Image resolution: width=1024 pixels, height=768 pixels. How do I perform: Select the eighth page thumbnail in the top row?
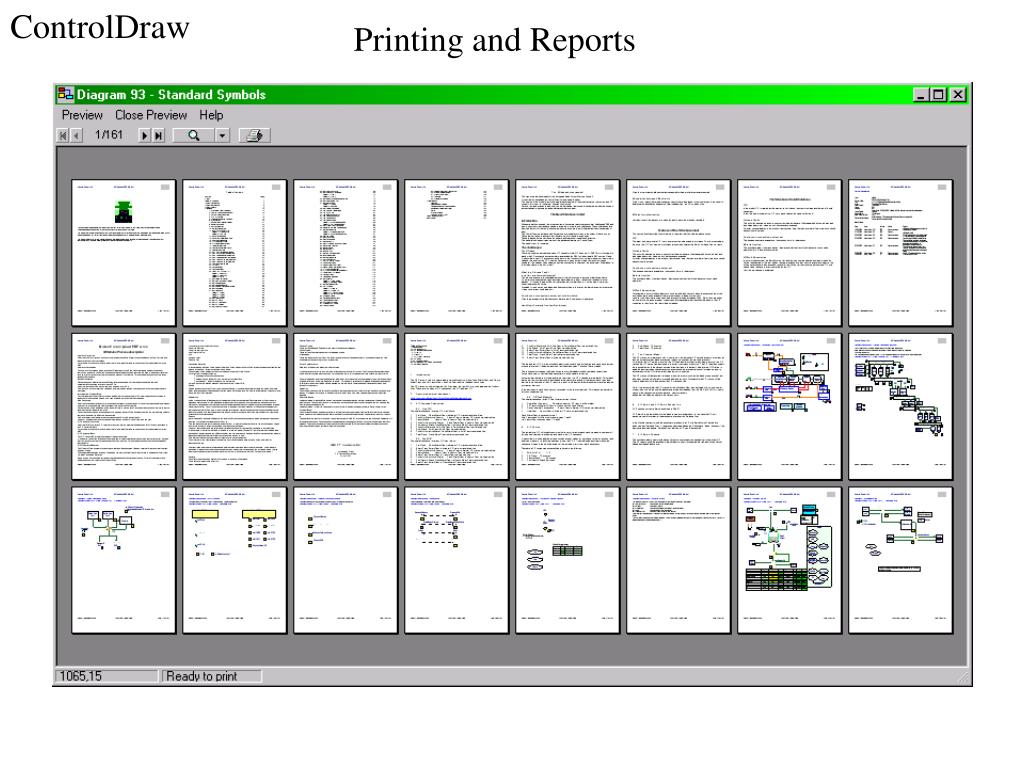point(901,253)
